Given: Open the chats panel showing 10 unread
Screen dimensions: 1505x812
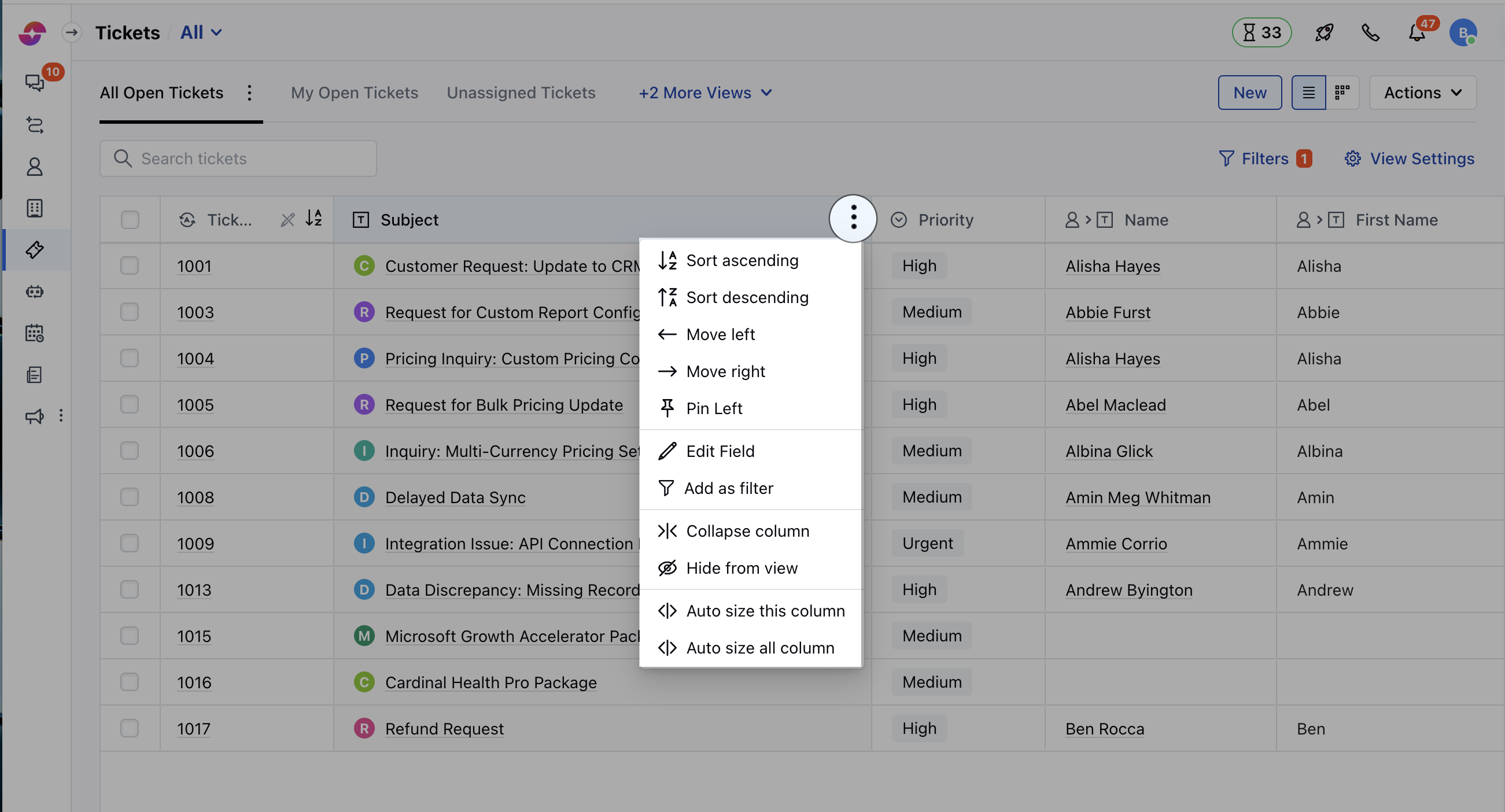Looking at the screenshot, I should (35, 83).
